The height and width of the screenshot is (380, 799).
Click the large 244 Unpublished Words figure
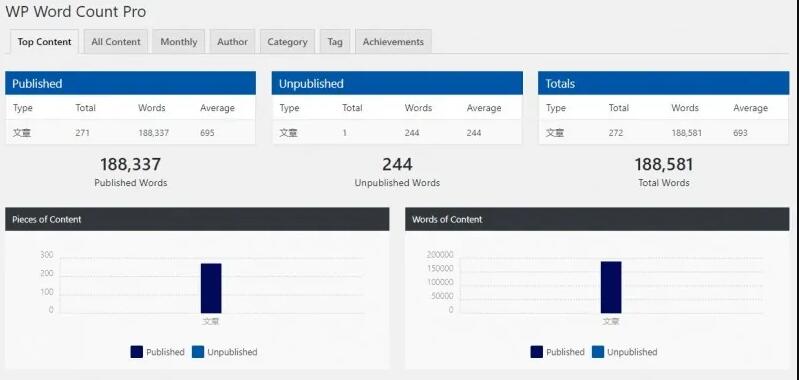(397, 165)
